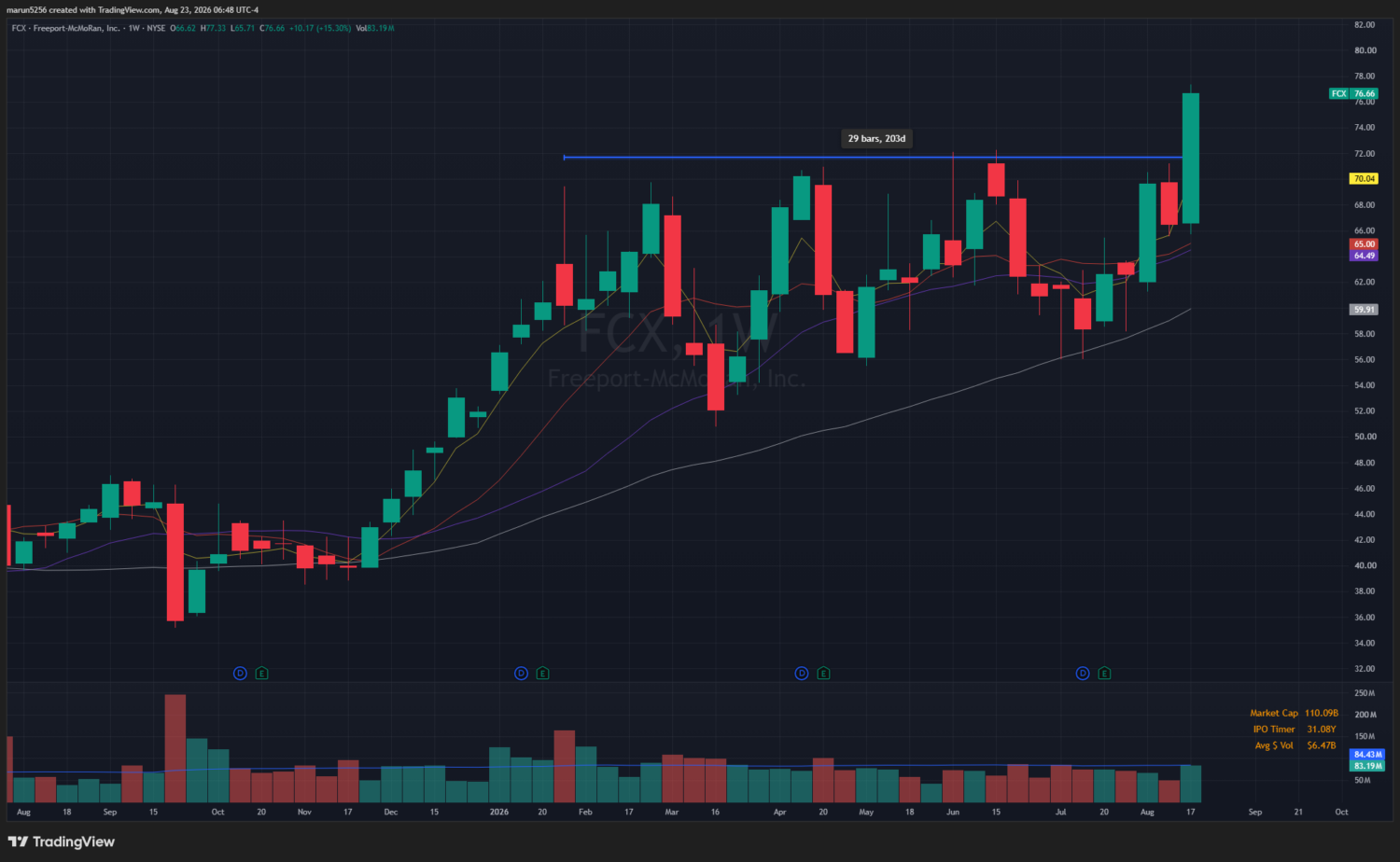Screen dimensions: 1400x862
Task: Click the Nov label on time axis
Action: coord(304,813)
